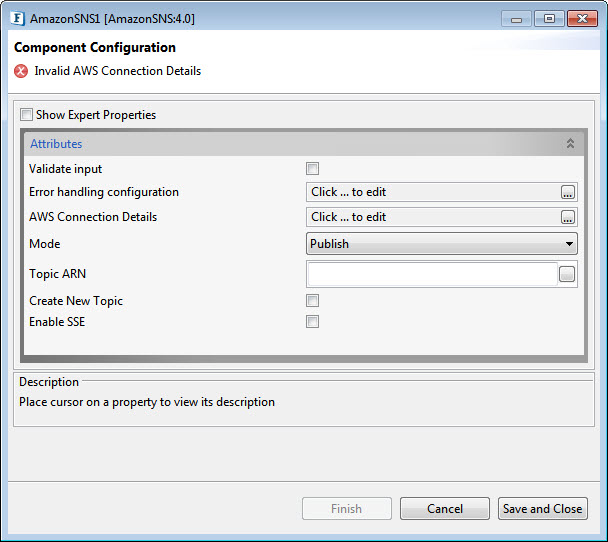Select the Validate input label
This screenshot has height=542, width=608.
[66, 169]
